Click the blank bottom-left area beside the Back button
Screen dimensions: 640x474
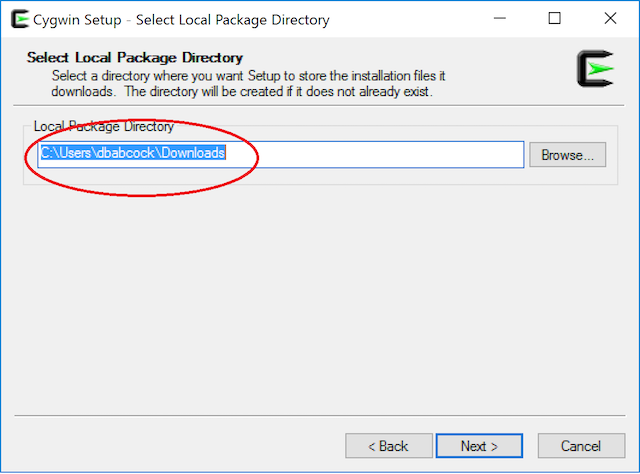coord(170,446)
